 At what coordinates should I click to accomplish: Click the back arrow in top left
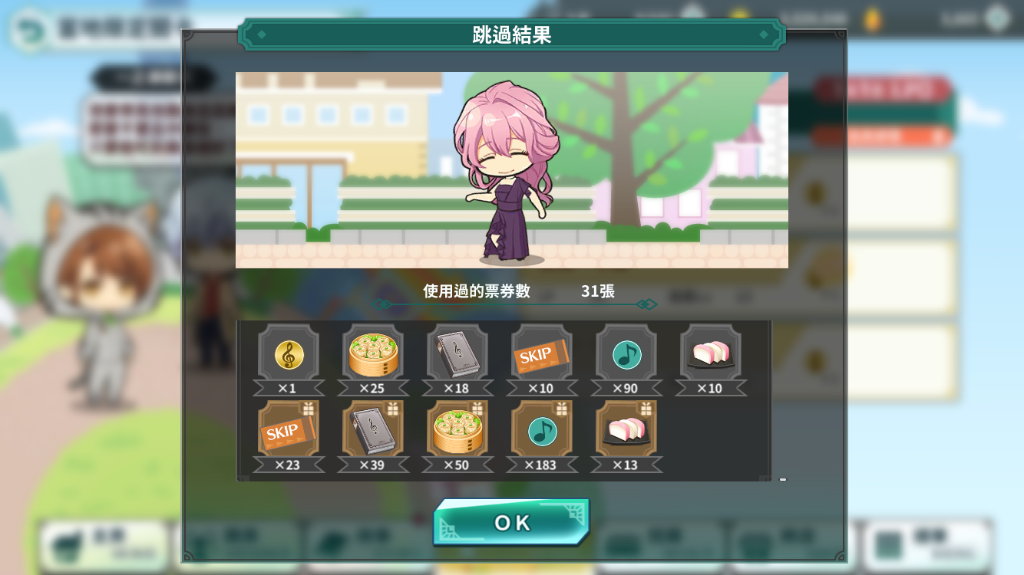click(x=29, y=30)
